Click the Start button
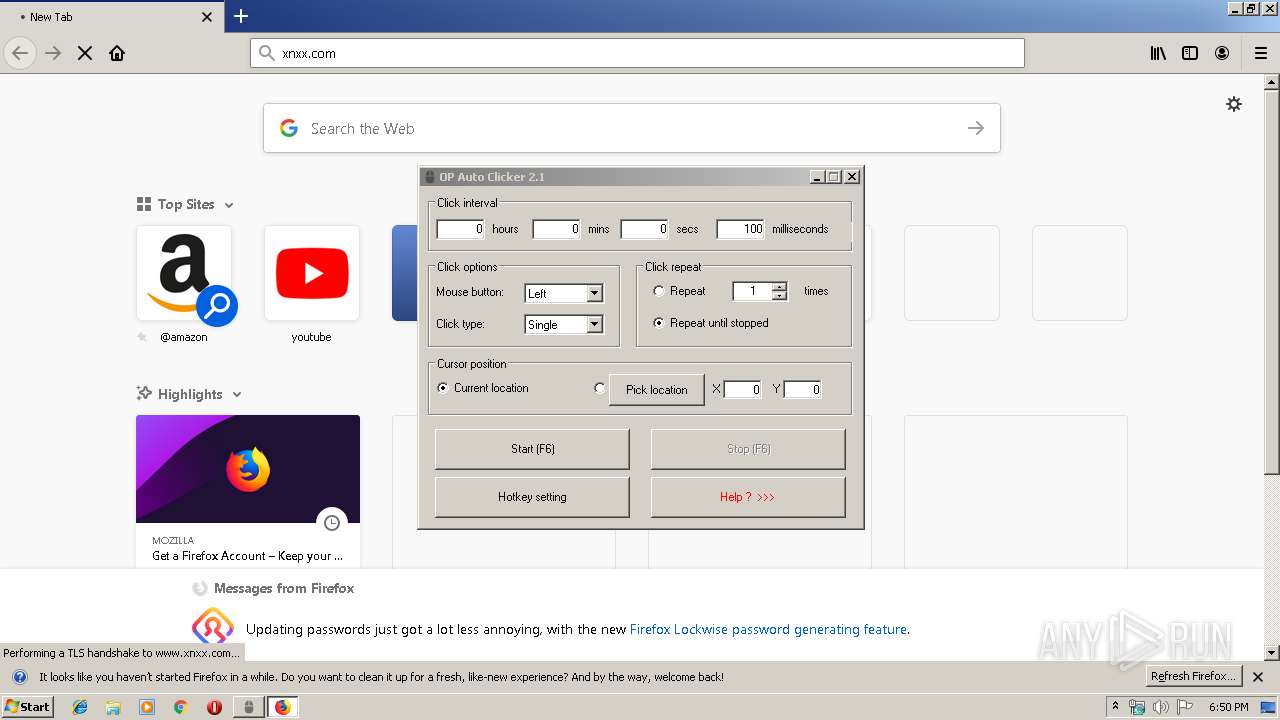This screenshot has width=1280, height=720. (x=27, y=707)
